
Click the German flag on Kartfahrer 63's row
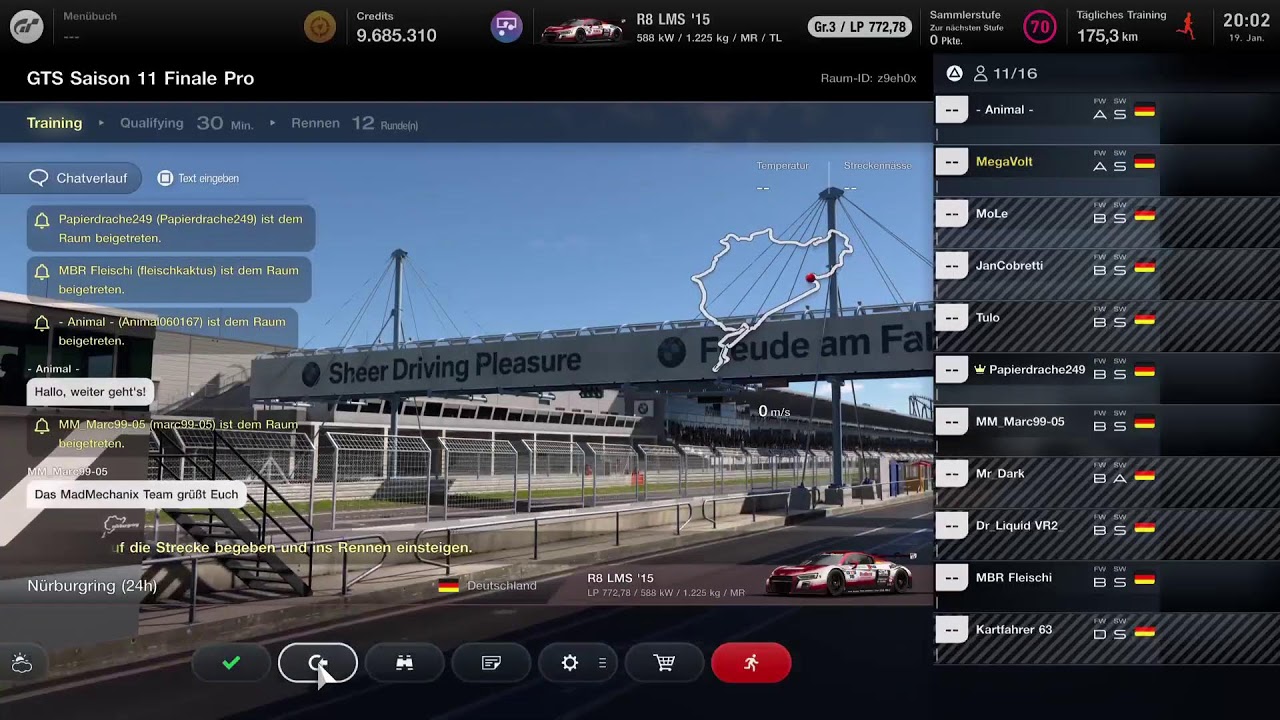[x=1144, y=630]
